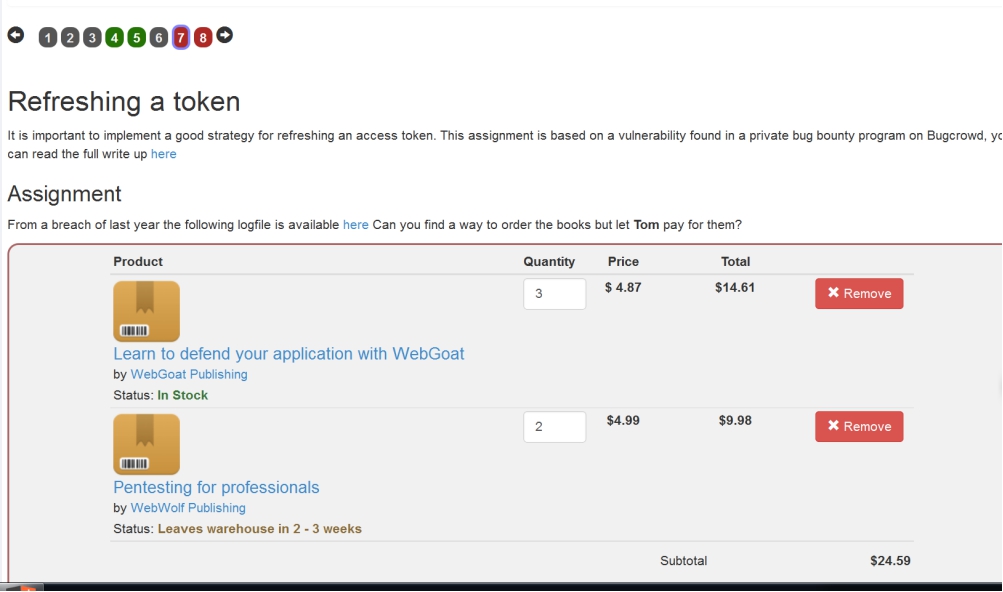Open the logfile 'here' link

[x=356, y=225]
